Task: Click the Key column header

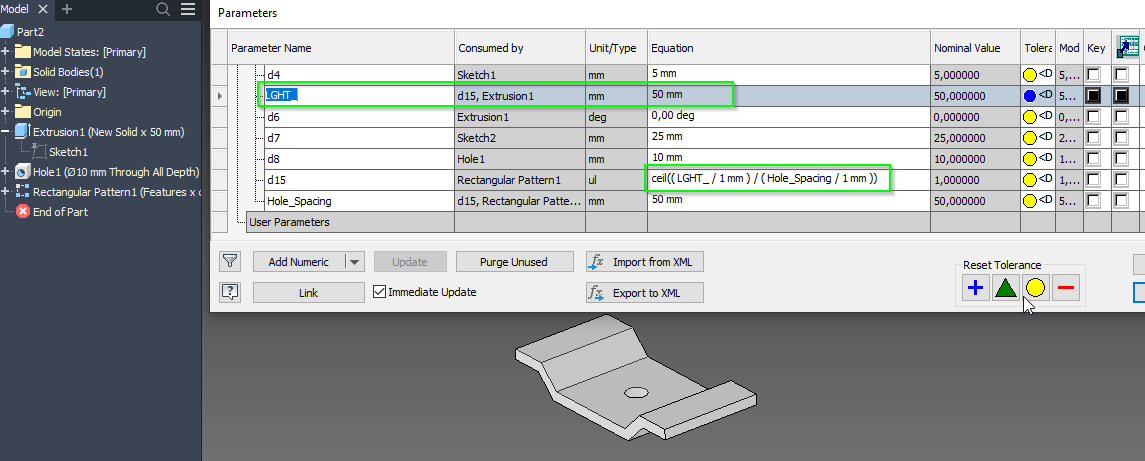Action: click(x=1096, y=47)
